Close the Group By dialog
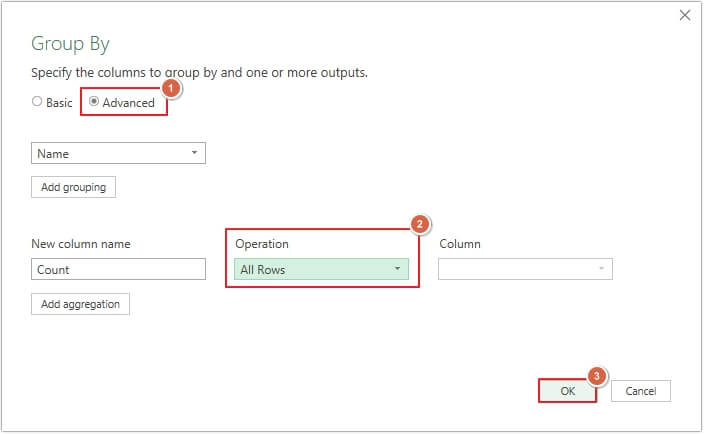Screen dimensions: 704x434 pyautogui.click(x=685, y=15)
